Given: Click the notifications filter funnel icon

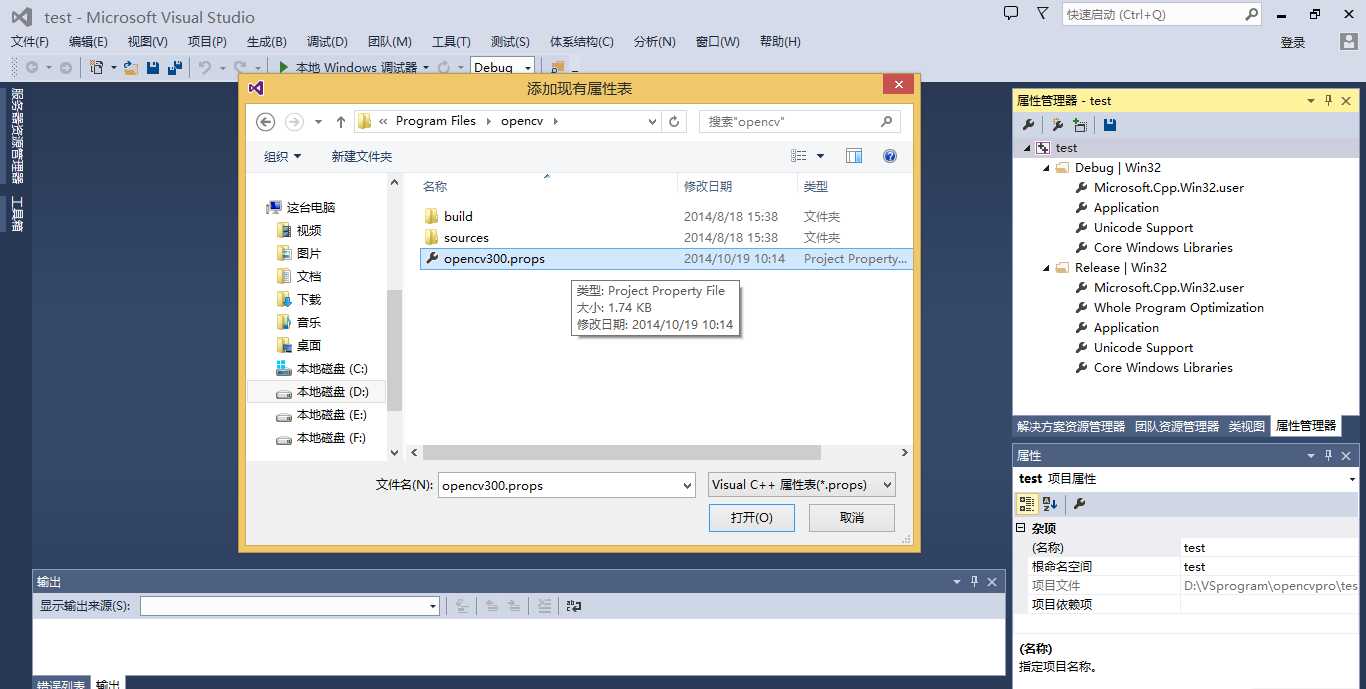Looking at the screenshot, I should pos(1043,14).
